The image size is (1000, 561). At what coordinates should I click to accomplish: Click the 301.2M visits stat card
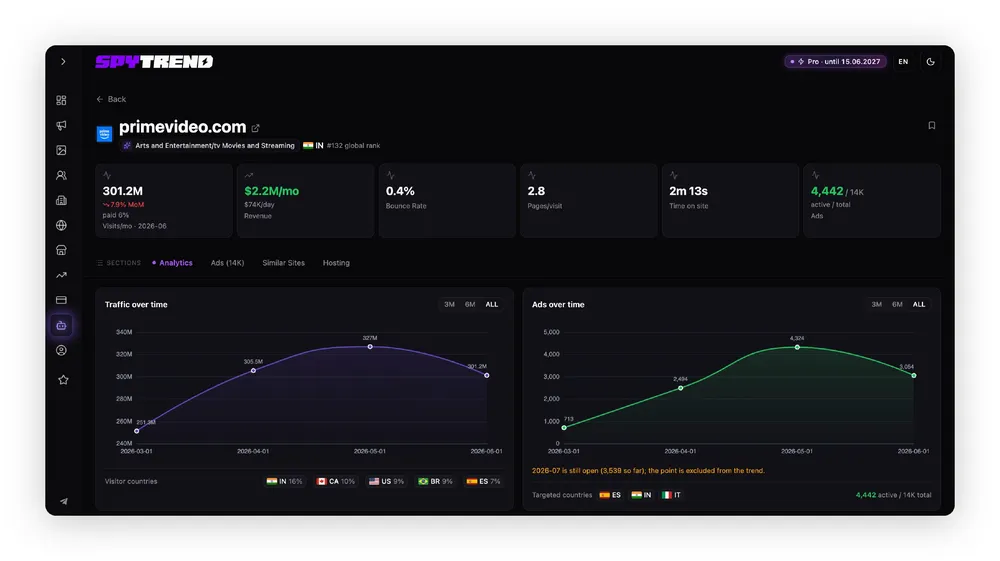click(x=164, y=201)
